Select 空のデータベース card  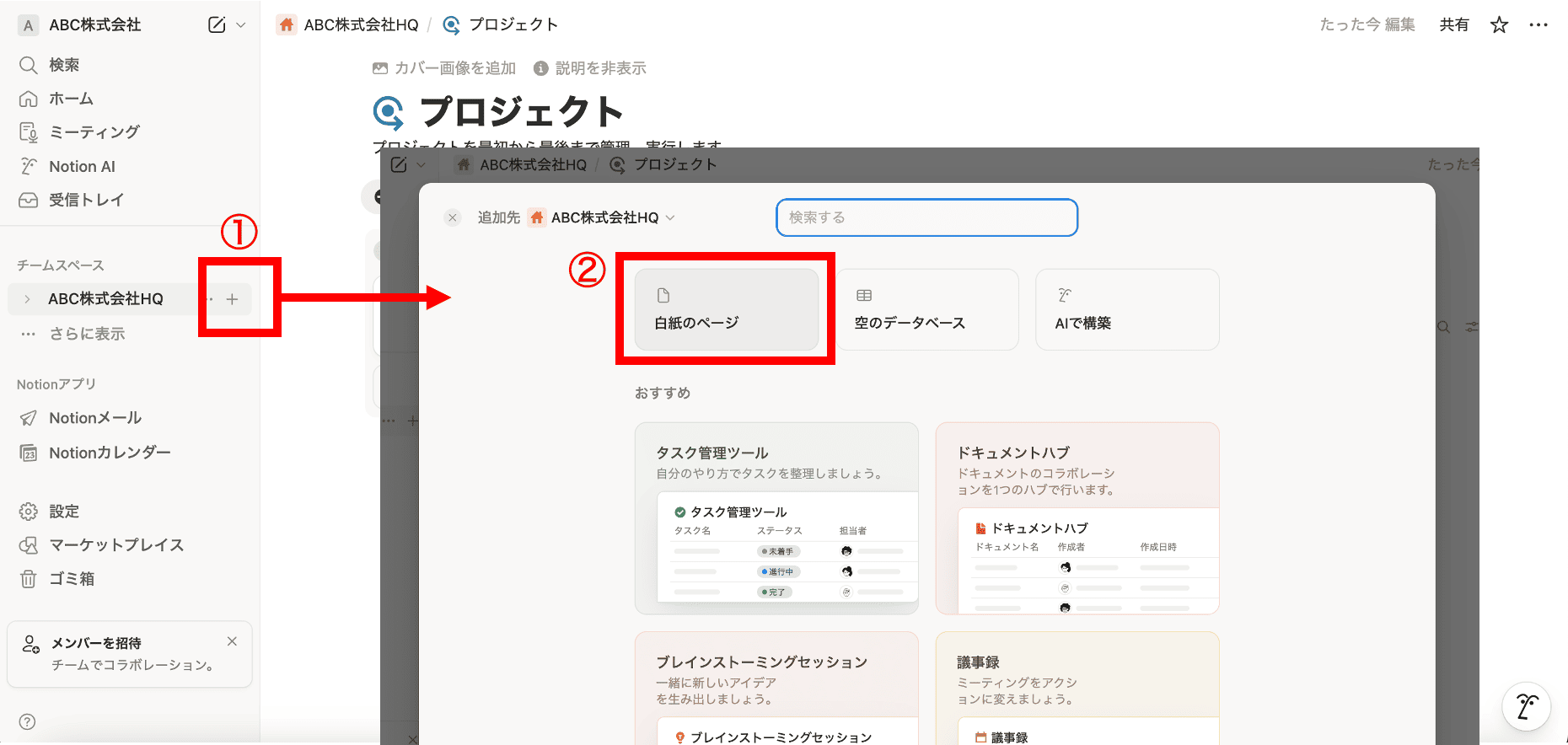tap(926, 309)
